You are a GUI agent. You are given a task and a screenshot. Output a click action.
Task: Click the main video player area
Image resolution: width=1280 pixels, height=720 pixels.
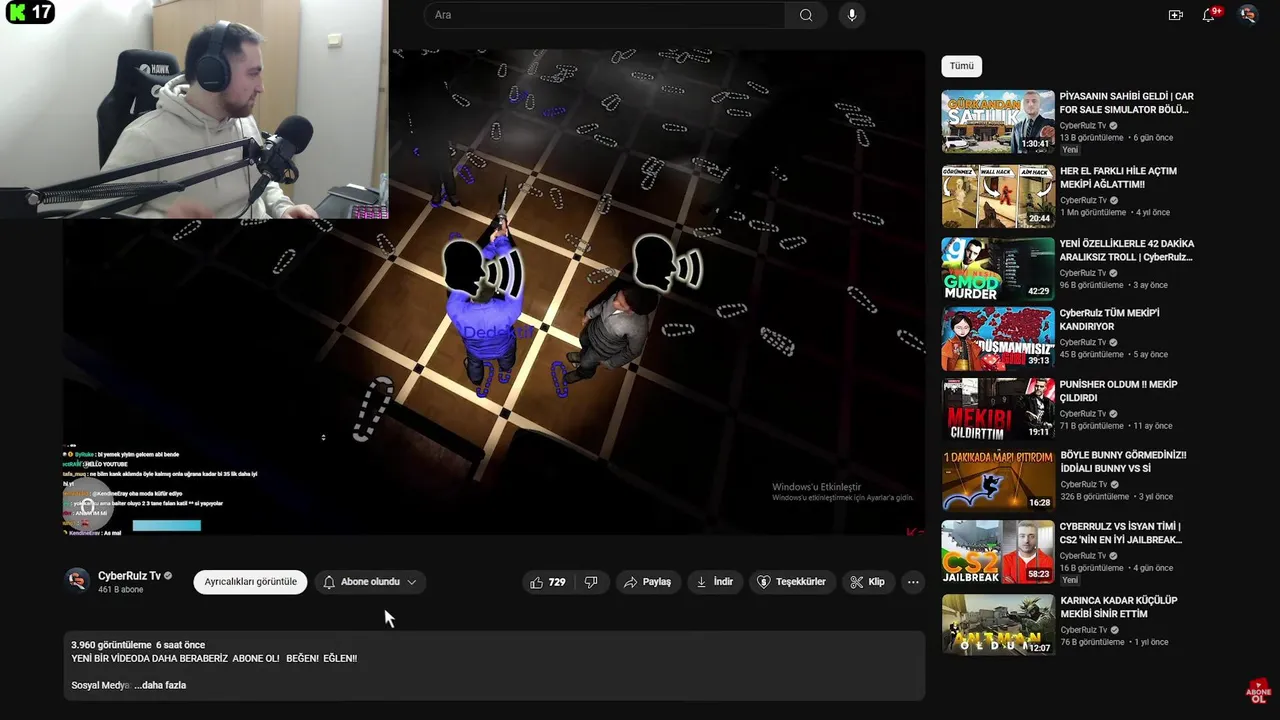click(x=494, y=292)
